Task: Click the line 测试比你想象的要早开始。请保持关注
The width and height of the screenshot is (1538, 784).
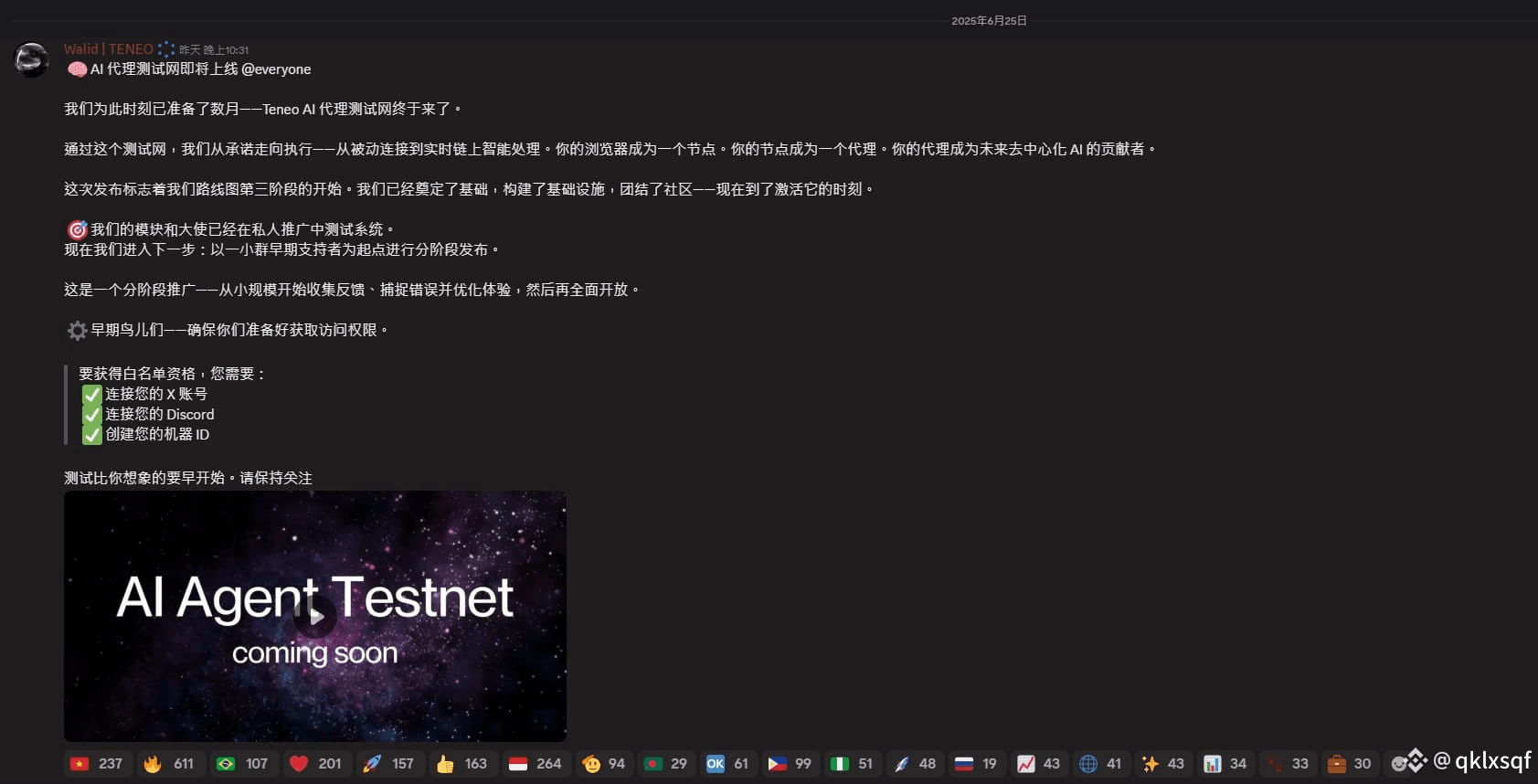Action: point(188,478)
